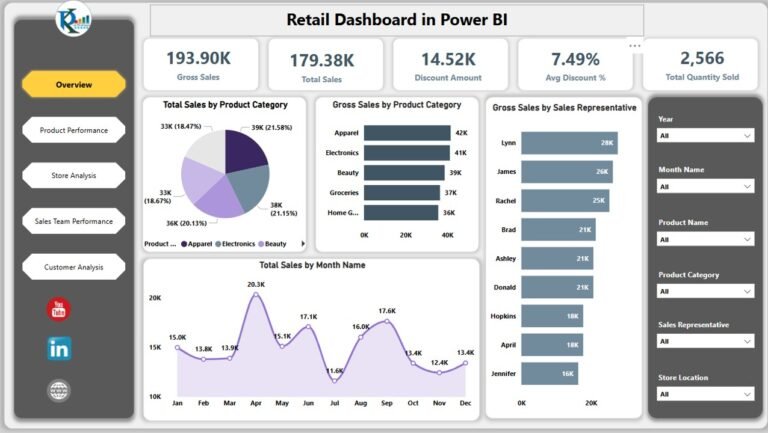Go to the Store Analysis page
Image resolution: width=768 pixels, height=433 pixels.
click(74, 175)
